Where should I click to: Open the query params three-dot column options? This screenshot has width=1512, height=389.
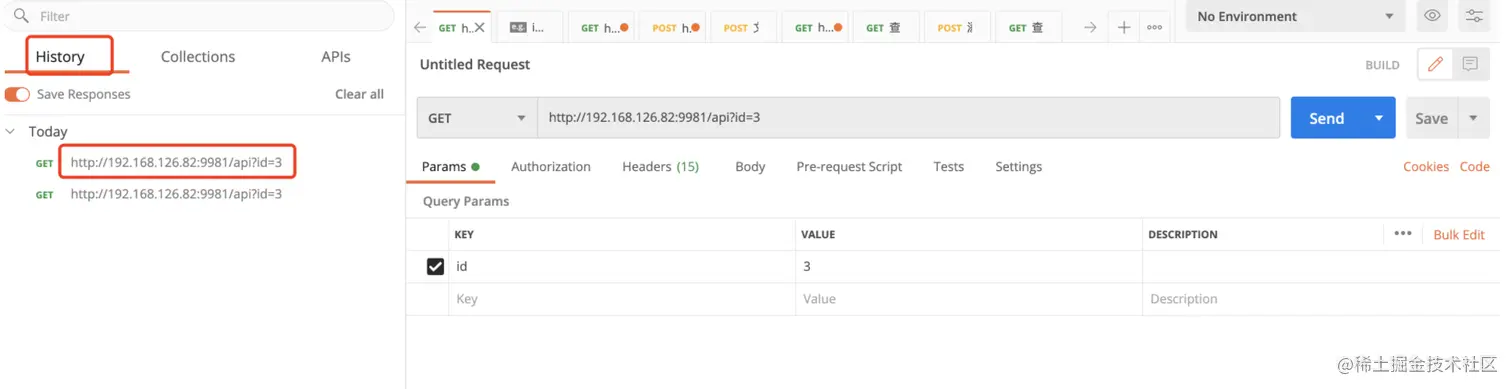click(x=1403, y=234)
